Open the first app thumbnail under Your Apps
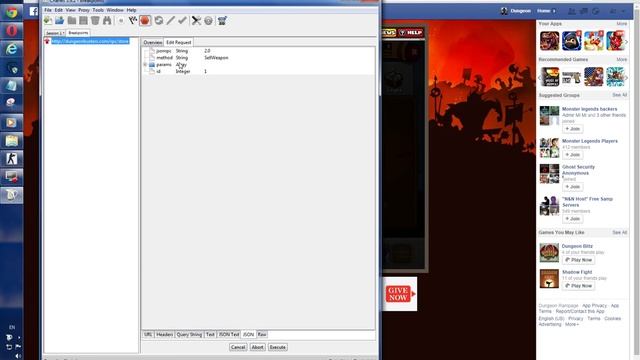The width and height of the screenshot is (640, 360). [549, 40]
